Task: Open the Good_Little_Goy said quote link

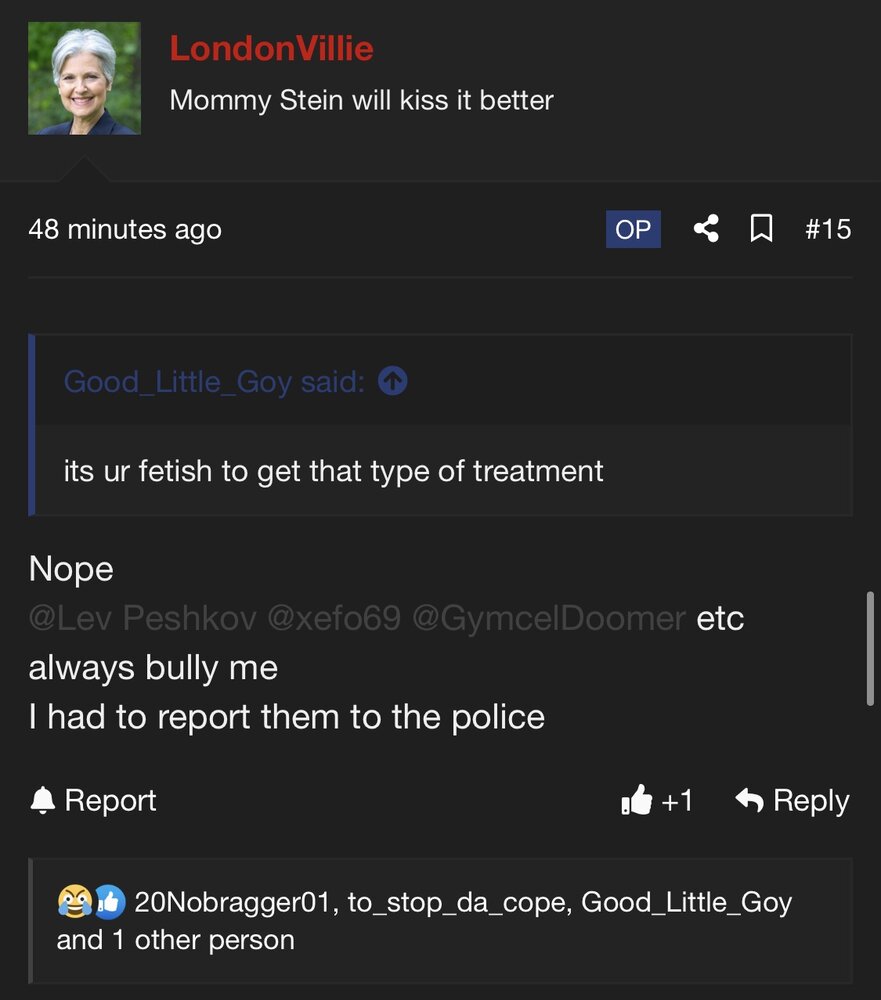Action: (x=214, y=382)
